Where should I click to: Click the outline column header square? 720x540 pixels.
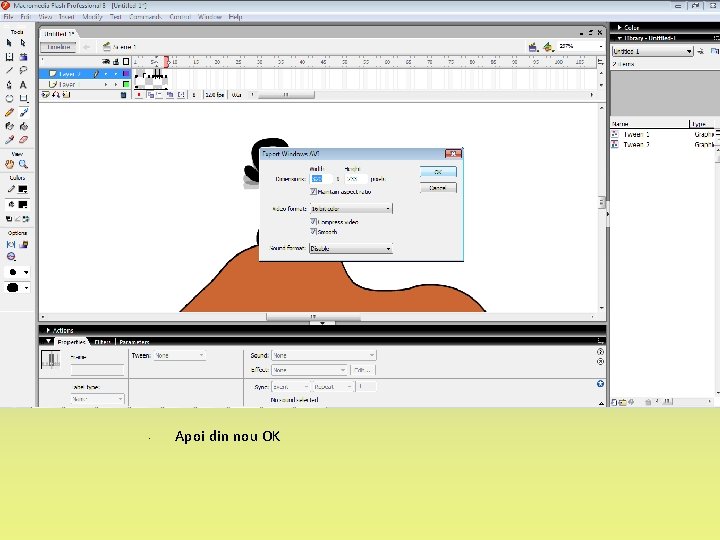126,62
